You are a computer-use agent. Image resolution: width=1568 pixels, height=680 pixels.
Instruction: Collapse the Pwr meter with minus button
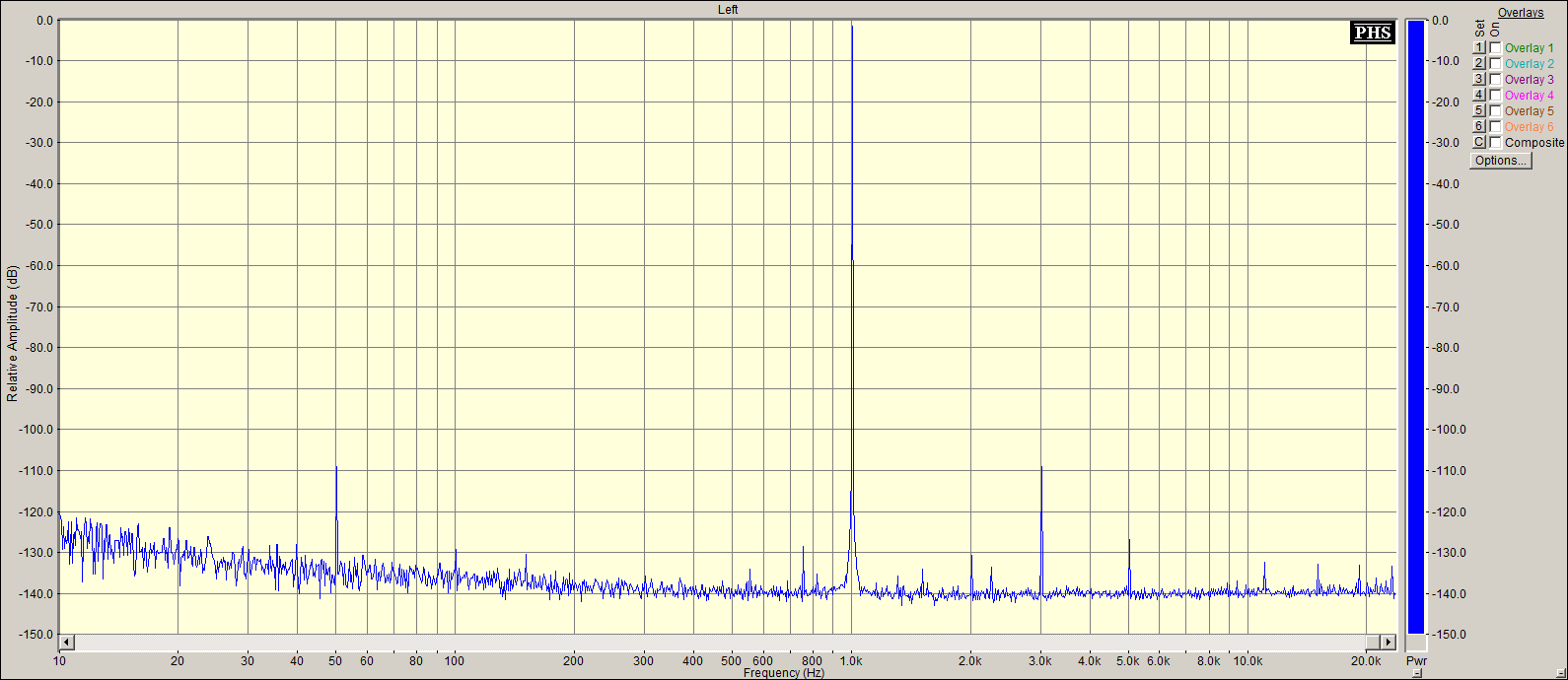coord(1417,673)
